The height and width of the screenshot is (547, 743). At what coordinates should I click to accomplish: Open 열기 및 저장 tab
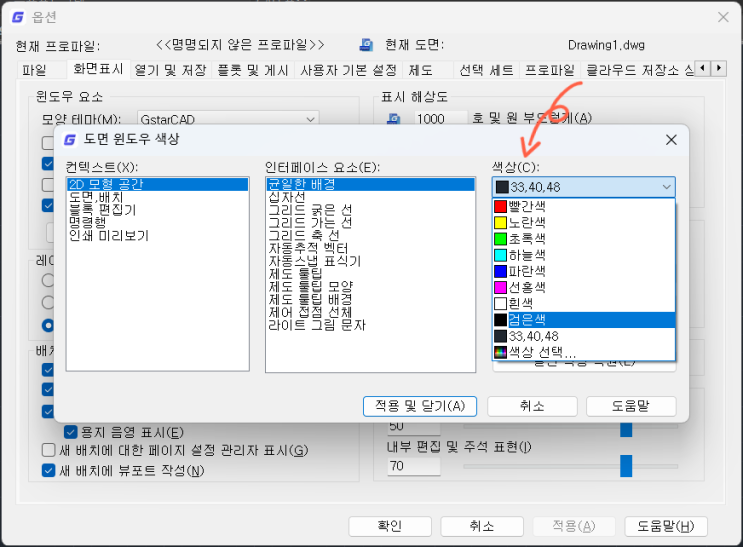pyautogui.click(x=171, y=70)
